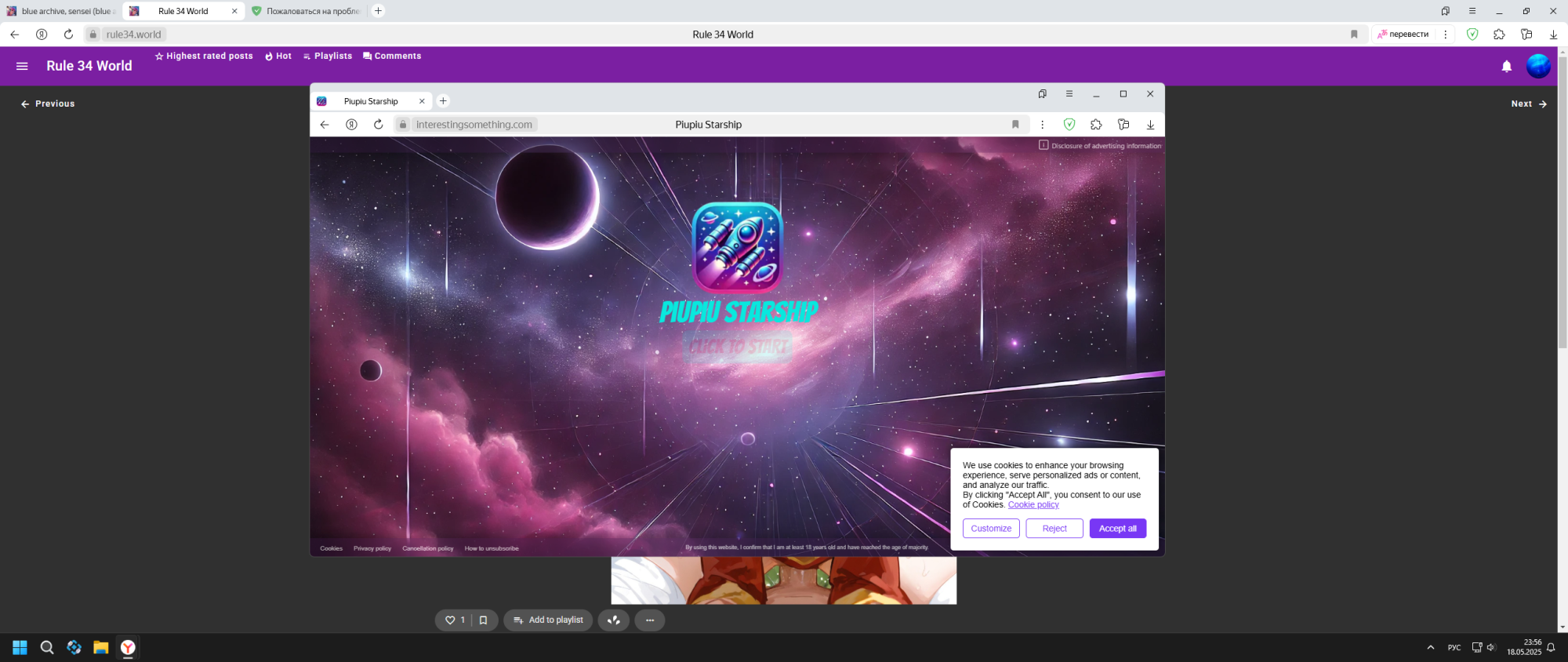Open the browser extensions puzzle icon
Image resolution: width=1568 pixels, height=662 pixels.
coord(1499,35)
